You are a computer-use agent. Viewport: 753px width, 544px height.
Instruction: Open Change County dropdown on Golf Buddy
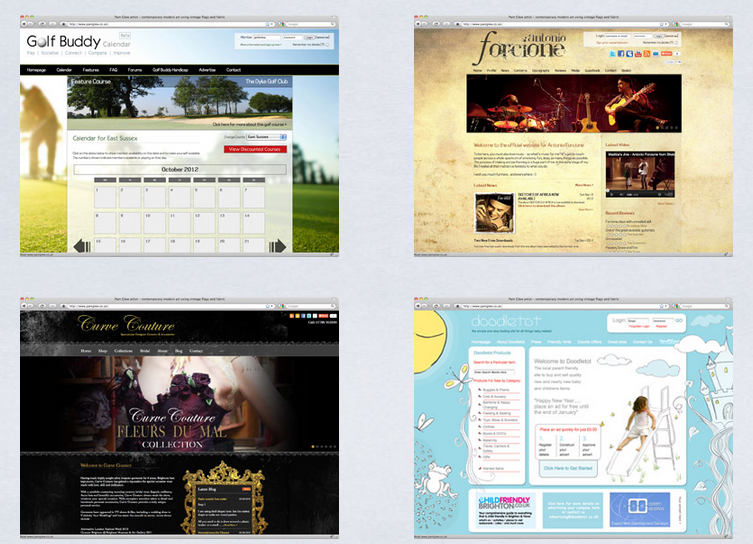[x=267, y=137]
